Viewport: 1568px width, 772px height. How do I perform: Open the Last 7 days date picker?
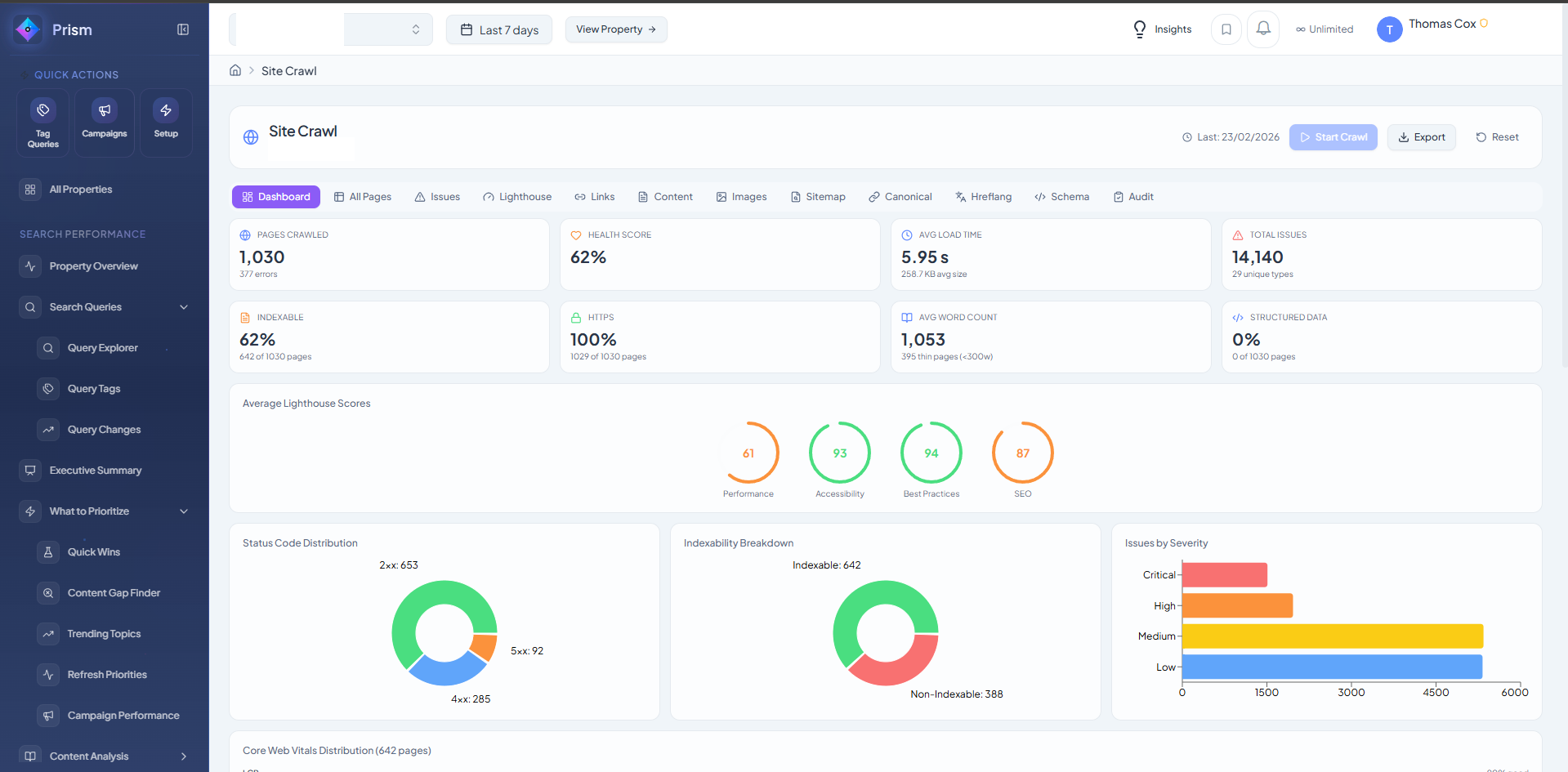point(499,29)
